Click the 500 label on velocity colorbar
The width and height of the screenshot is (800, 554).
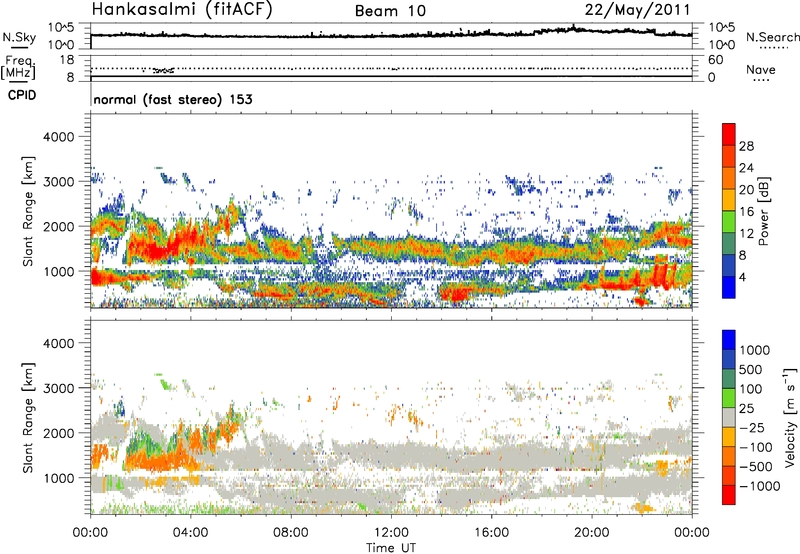click(x=751, y=369)
